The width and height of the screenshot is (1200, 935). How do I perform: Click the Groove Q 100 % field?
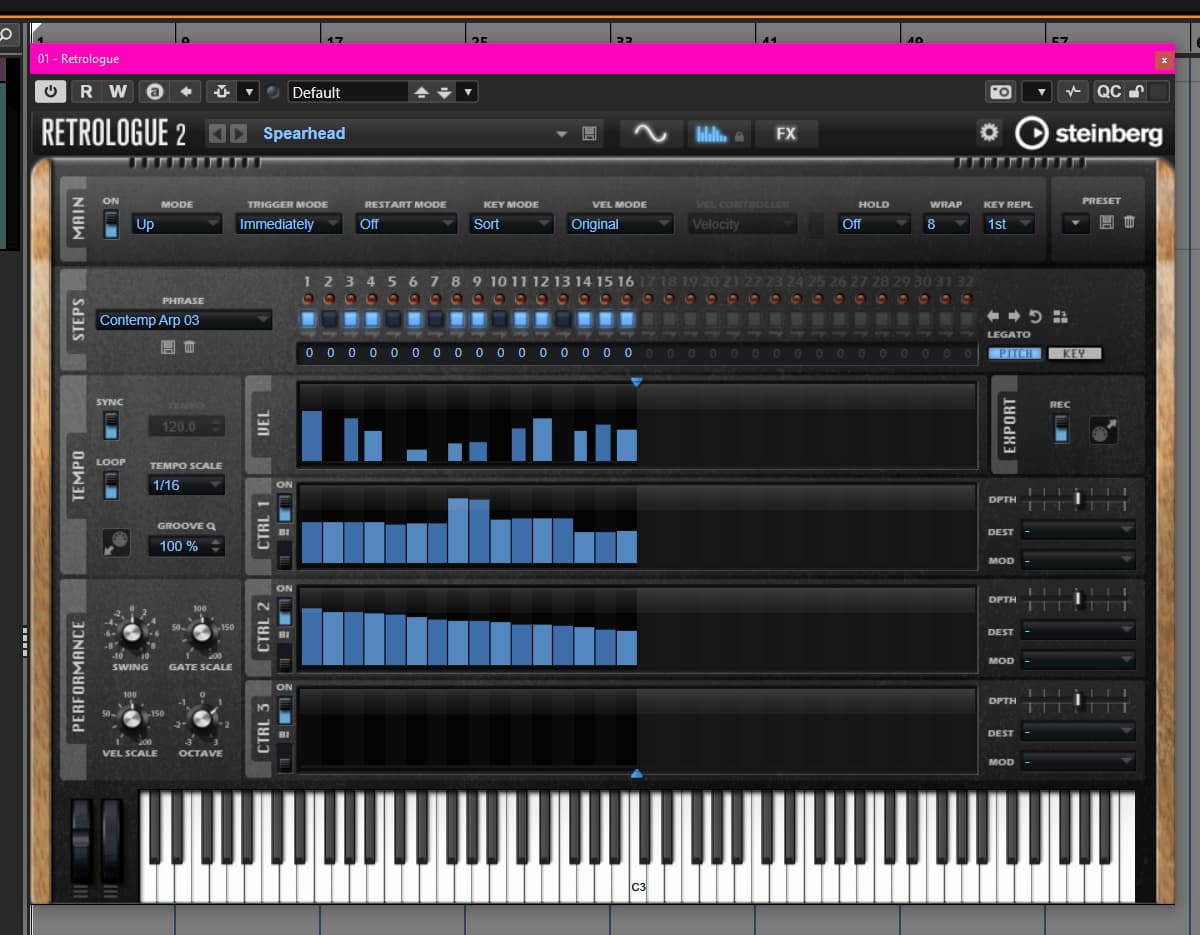click(x=187, y=546)
